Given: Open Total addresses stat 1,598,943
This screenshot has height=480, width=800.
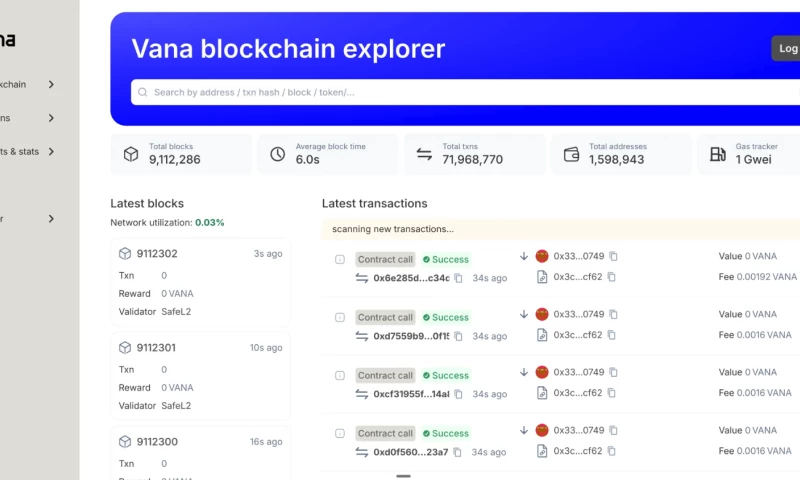Looking at the screenshot, I should (616, 160).
